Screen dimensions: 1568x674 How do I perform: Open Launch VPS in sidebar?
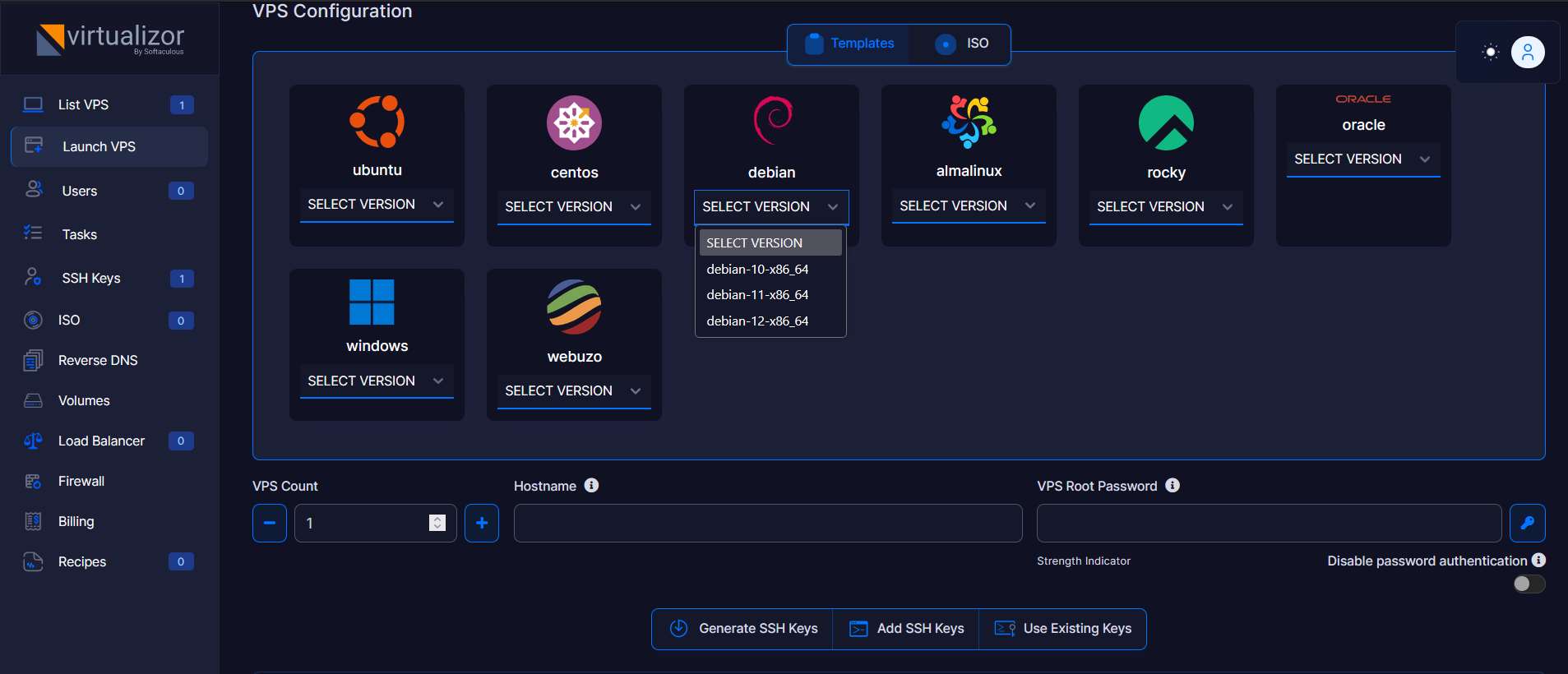pyautogui.click(x=109, y=146)
